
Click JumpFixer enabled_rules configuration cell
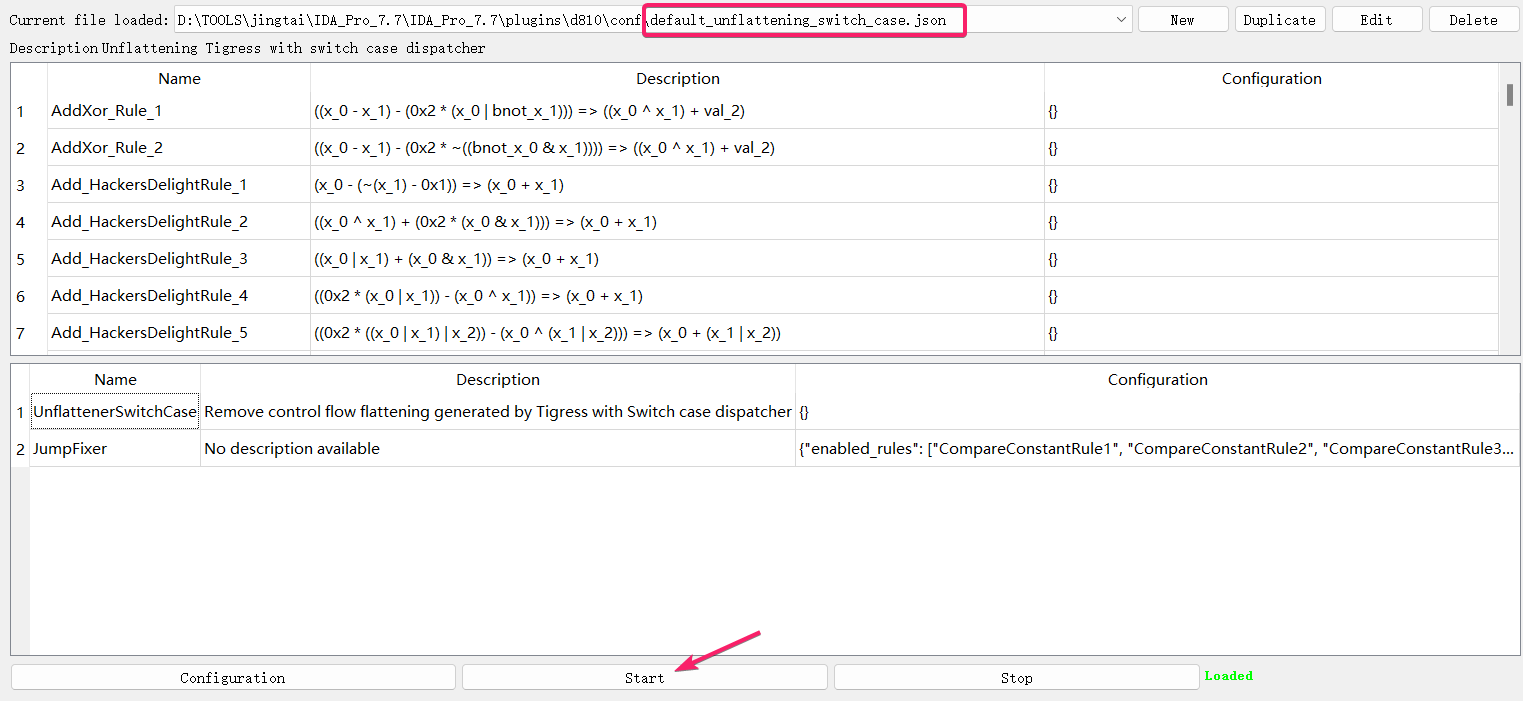coord(1156,449)
